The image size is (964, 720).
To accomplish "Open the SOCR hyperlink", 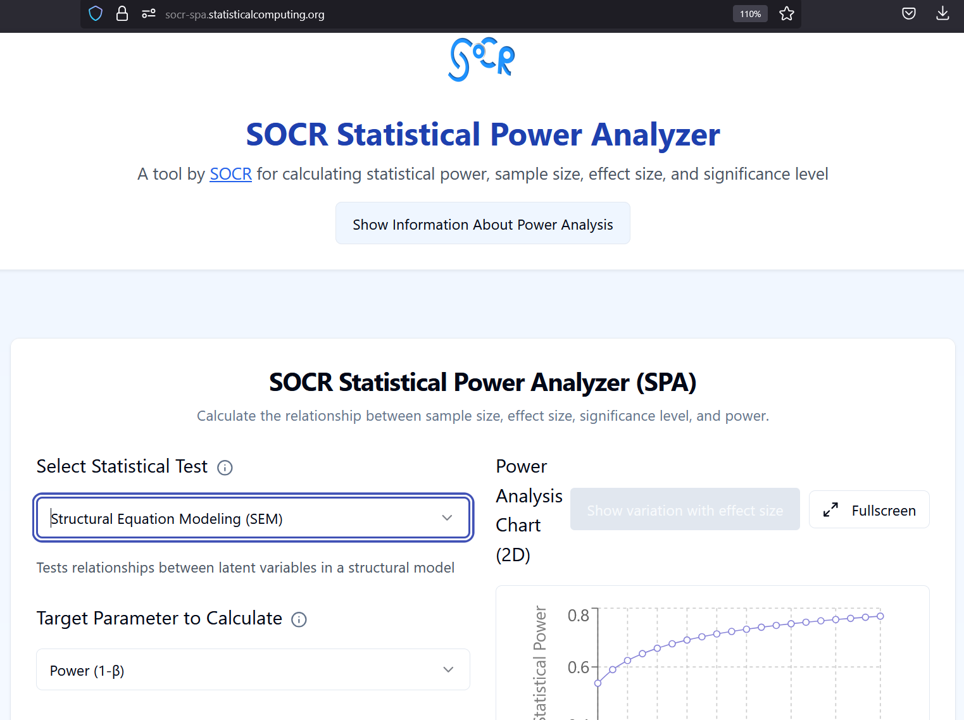I will [x=230, y=174].
